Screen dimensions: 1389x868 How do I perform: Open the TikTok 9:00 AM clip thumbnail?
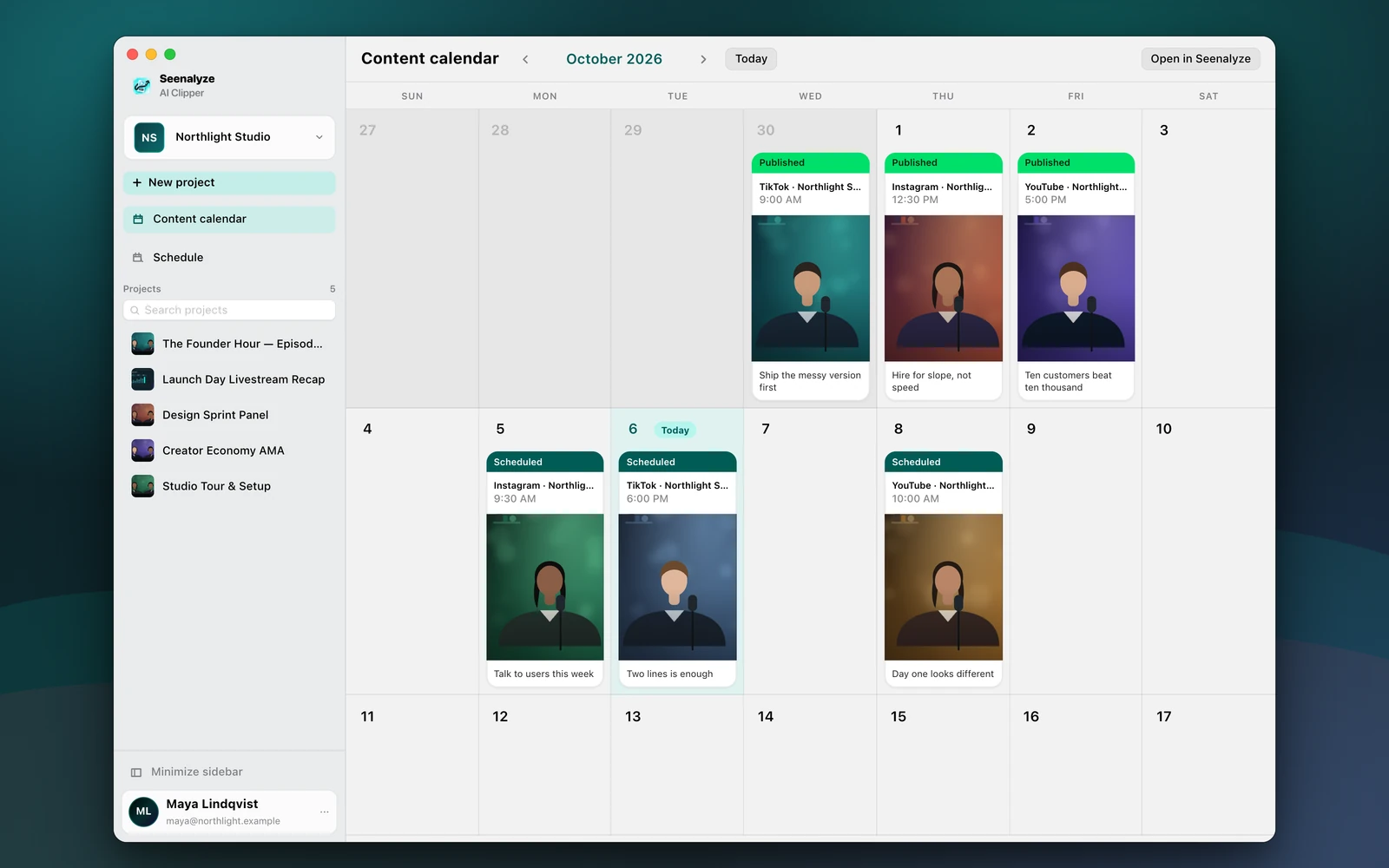click(811, 288)
